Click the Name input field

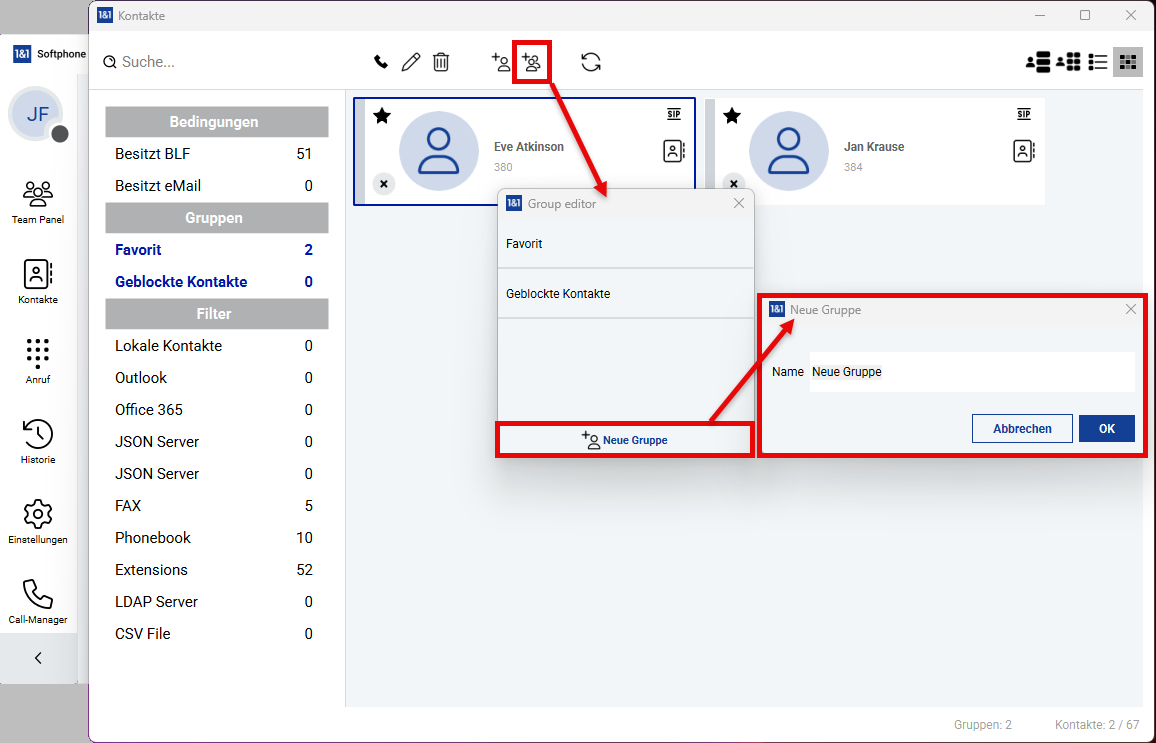[x=970, y=371]
